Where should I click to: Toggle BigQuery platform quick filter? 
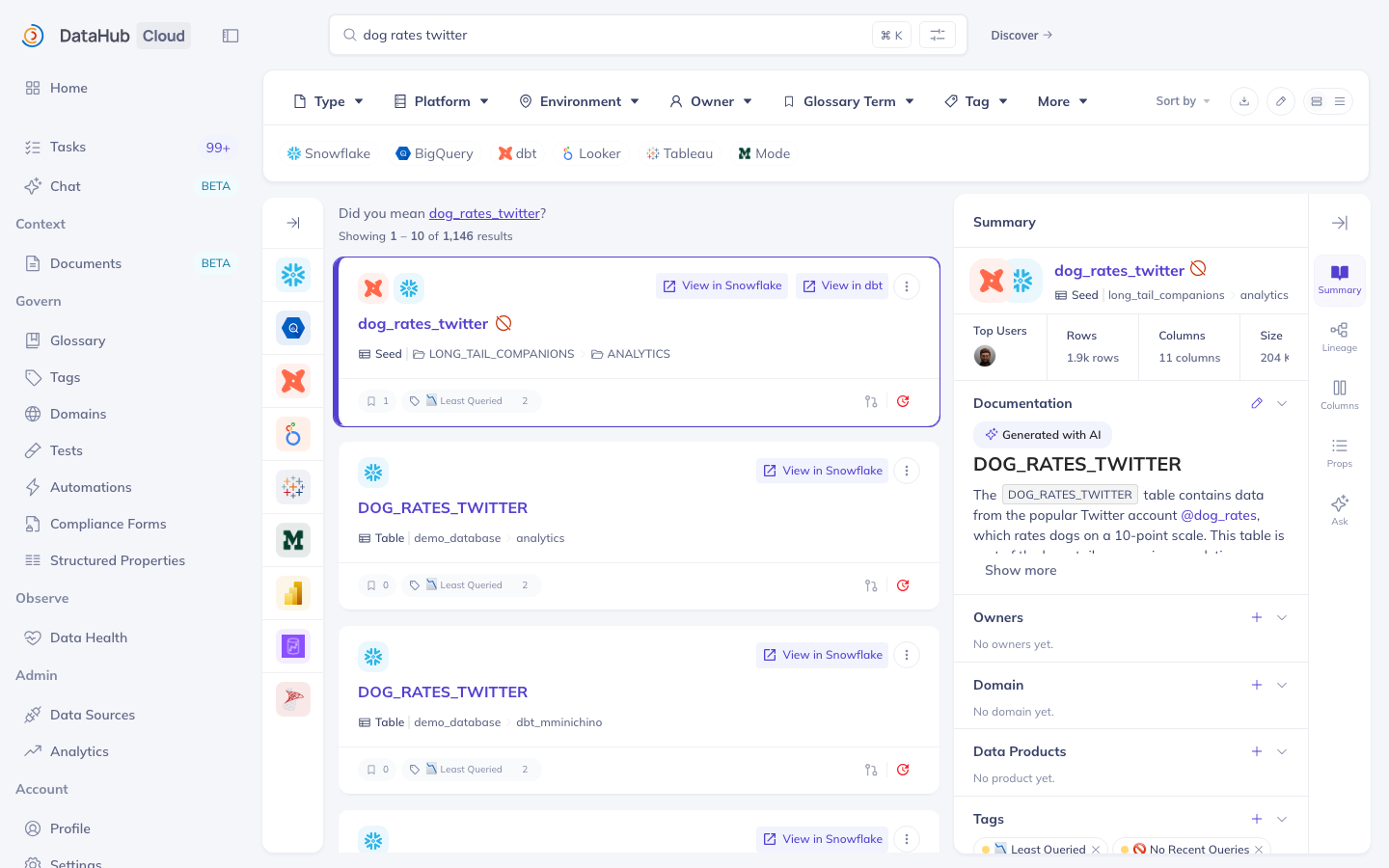click(x=435, y=153)
